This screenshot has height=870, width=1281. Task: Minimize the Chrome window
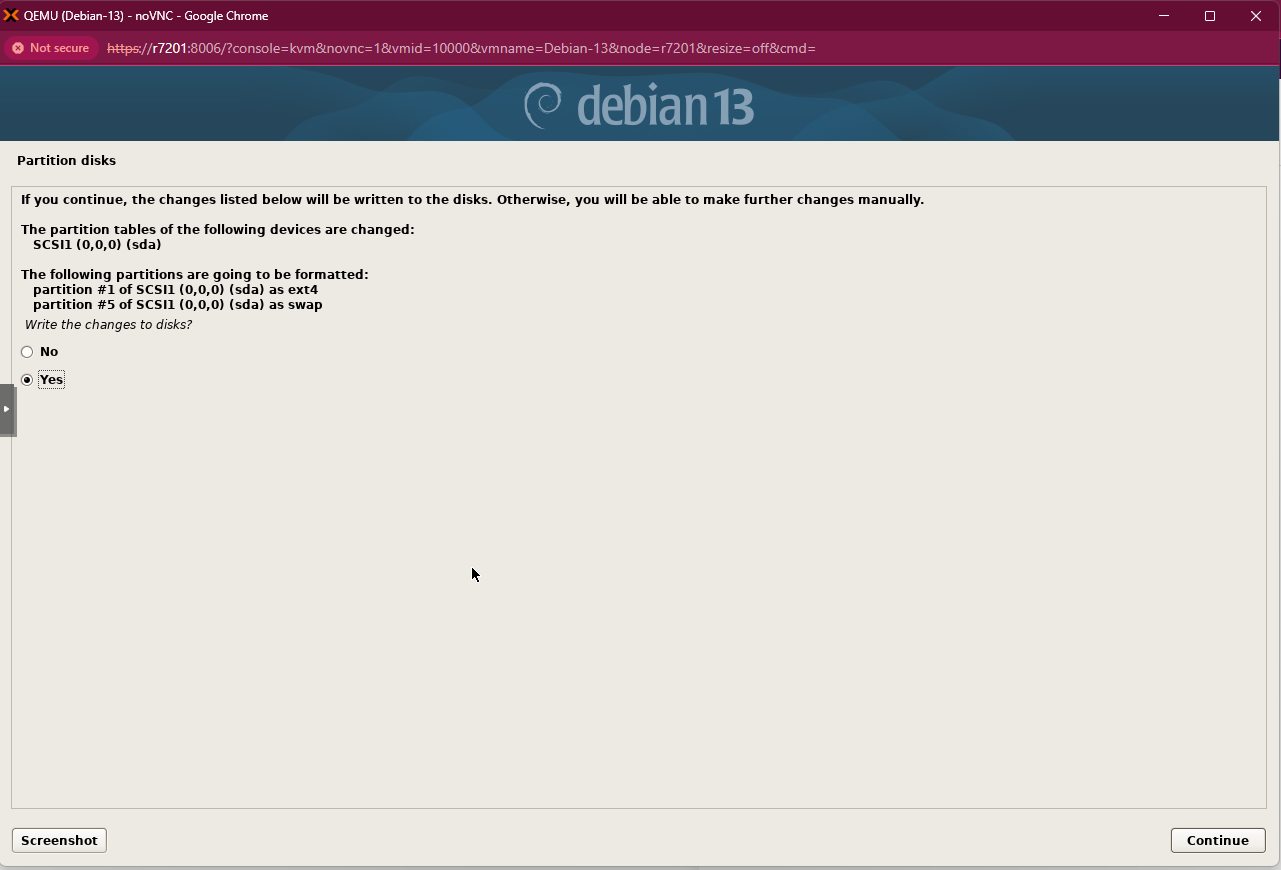point(1163,16)
